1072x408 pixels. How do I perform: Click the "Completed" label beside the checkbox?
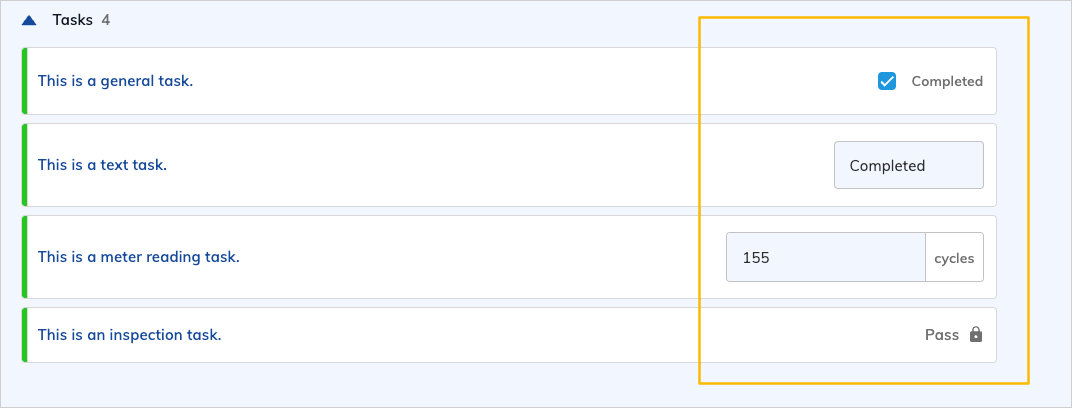pos(947,81)
